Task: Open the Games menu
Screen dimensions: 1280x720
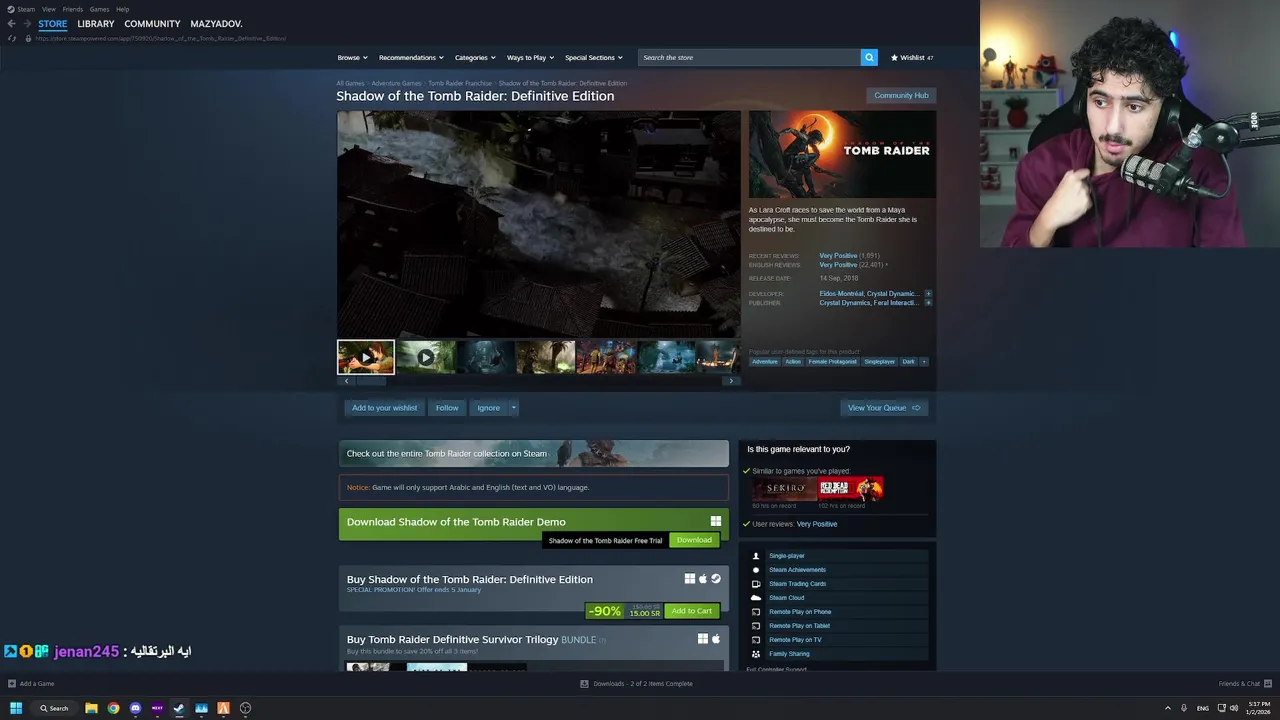Action: pos(99,9)
